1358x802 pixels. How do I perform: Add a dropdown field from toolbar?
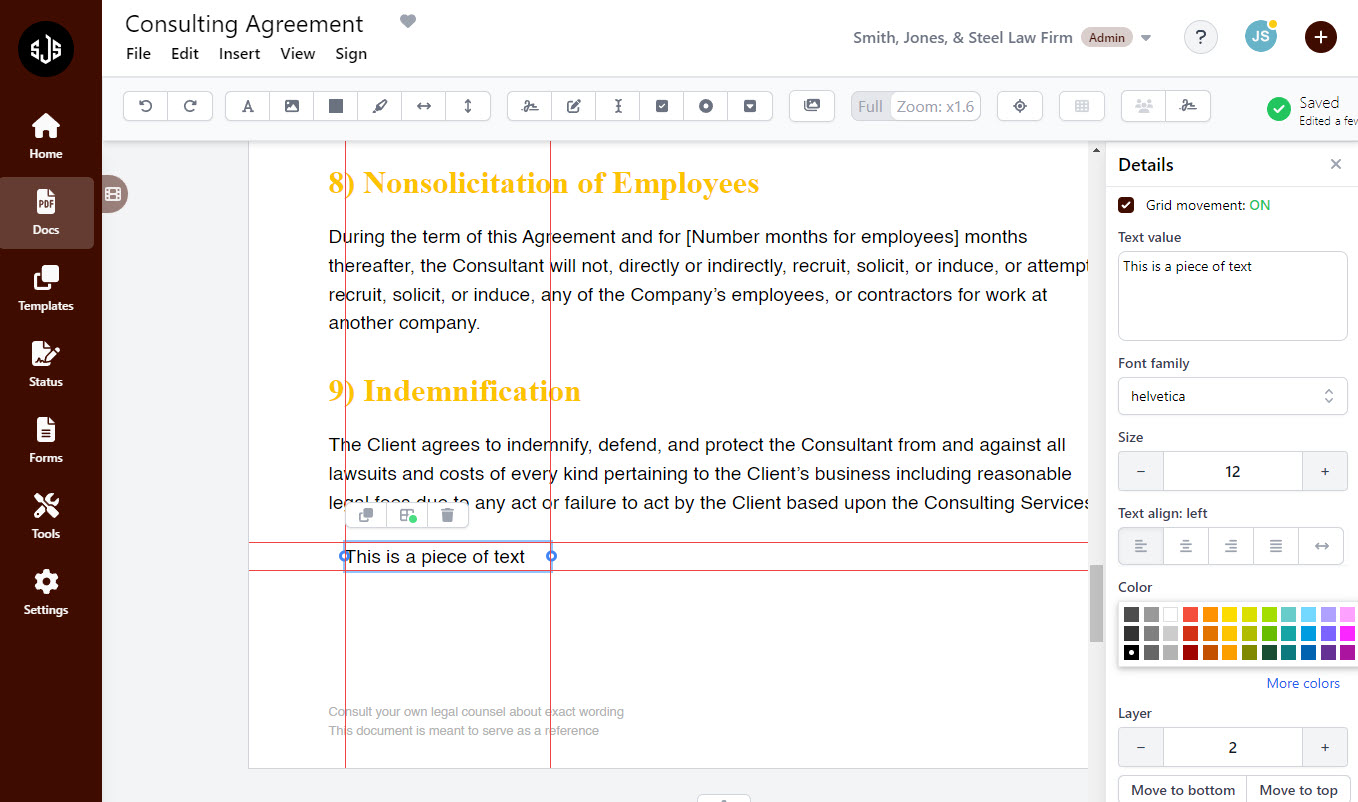(750, 106)
